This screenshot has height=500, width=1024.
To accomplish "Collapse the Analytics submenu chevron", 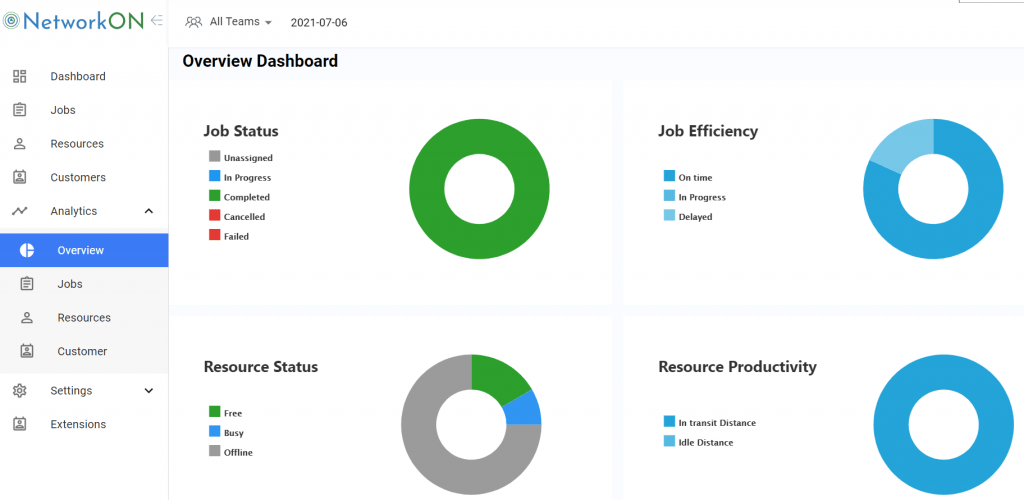I will click(149, 211).
